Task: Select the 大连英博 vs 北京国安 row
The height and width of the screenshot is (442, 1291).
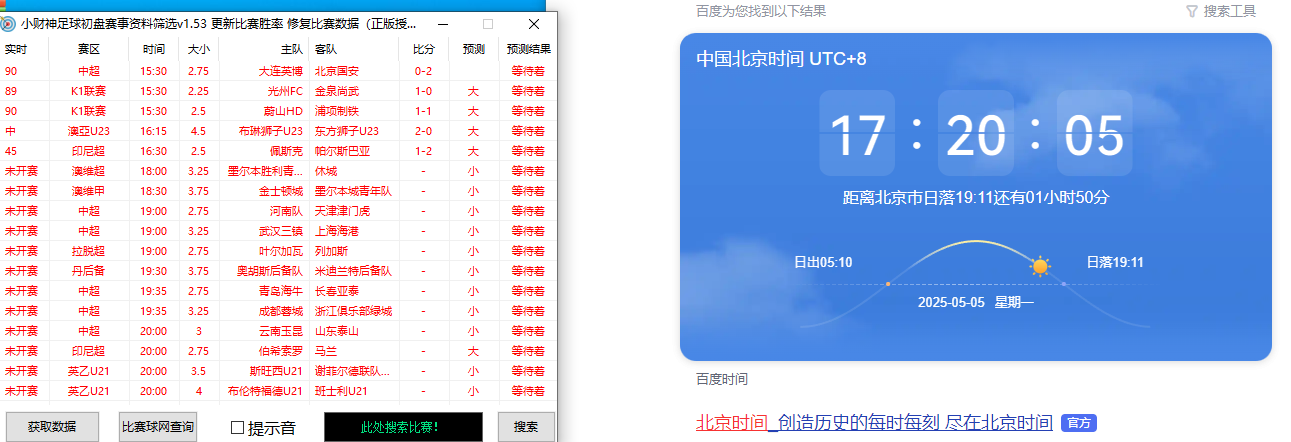Action: pos(280,71)
